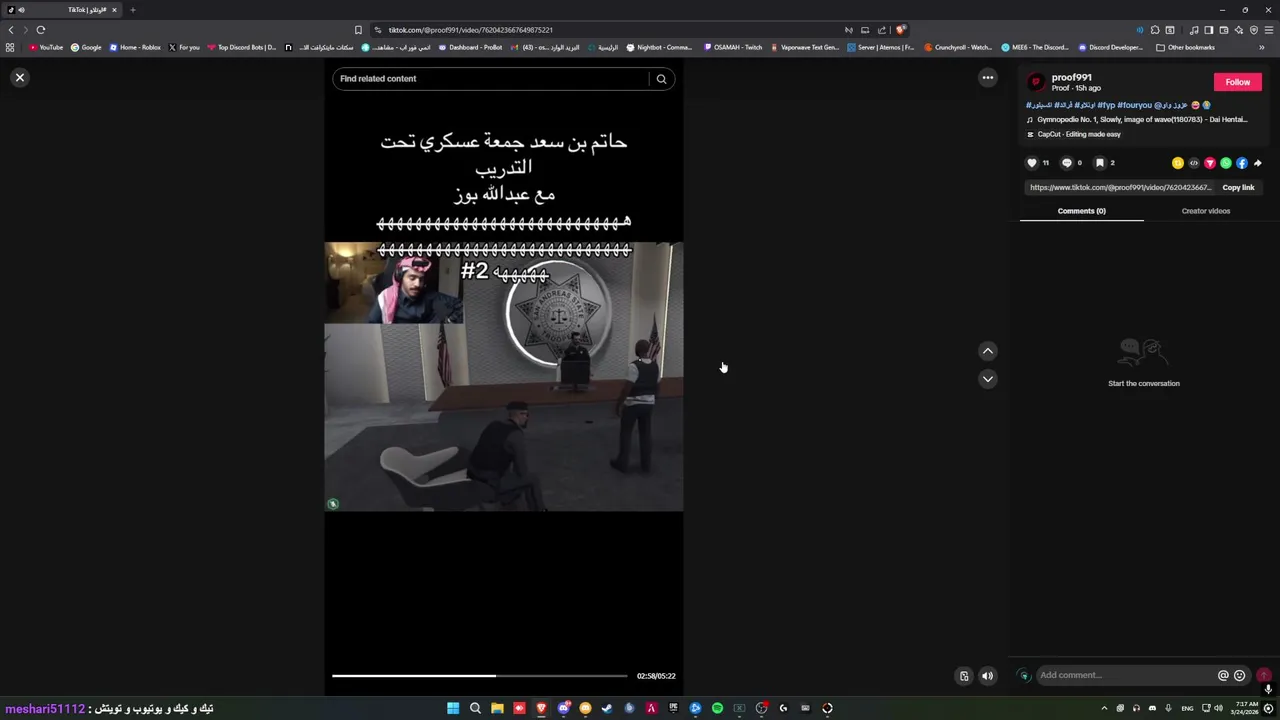Click the embed code share icon
This screenshot has width=1280, height=720.
(x=1194, y=163)
